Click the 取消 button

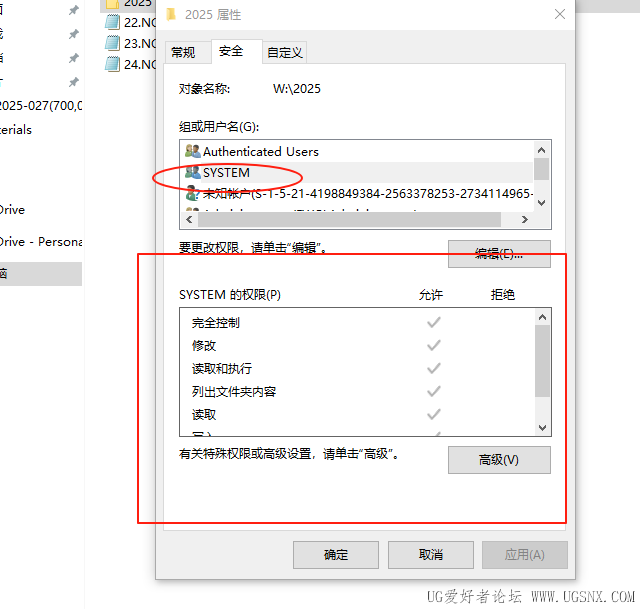coord(431,555)
